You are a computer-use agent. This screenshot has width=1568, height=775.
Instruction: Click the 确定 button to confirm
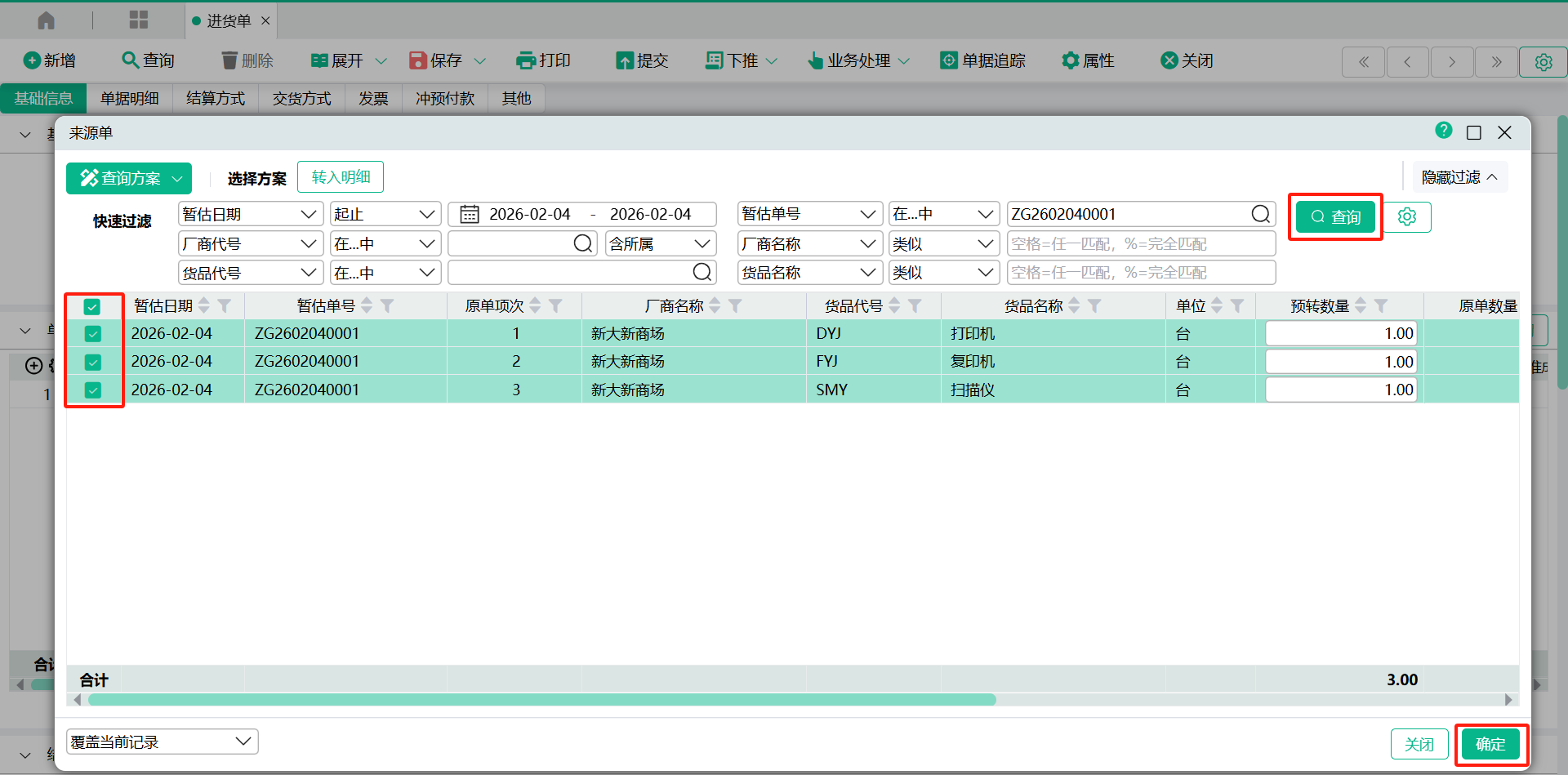tap(1490, 744)
